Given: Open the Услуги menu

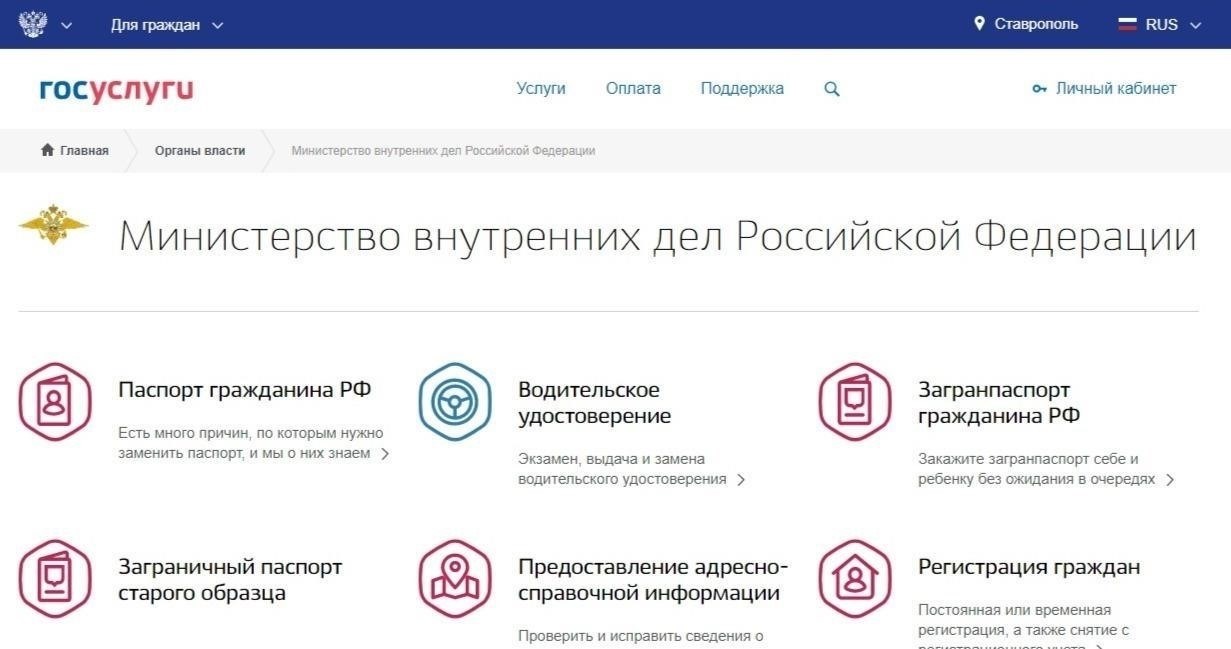Looking at the screenshot, I should (541, 88).
